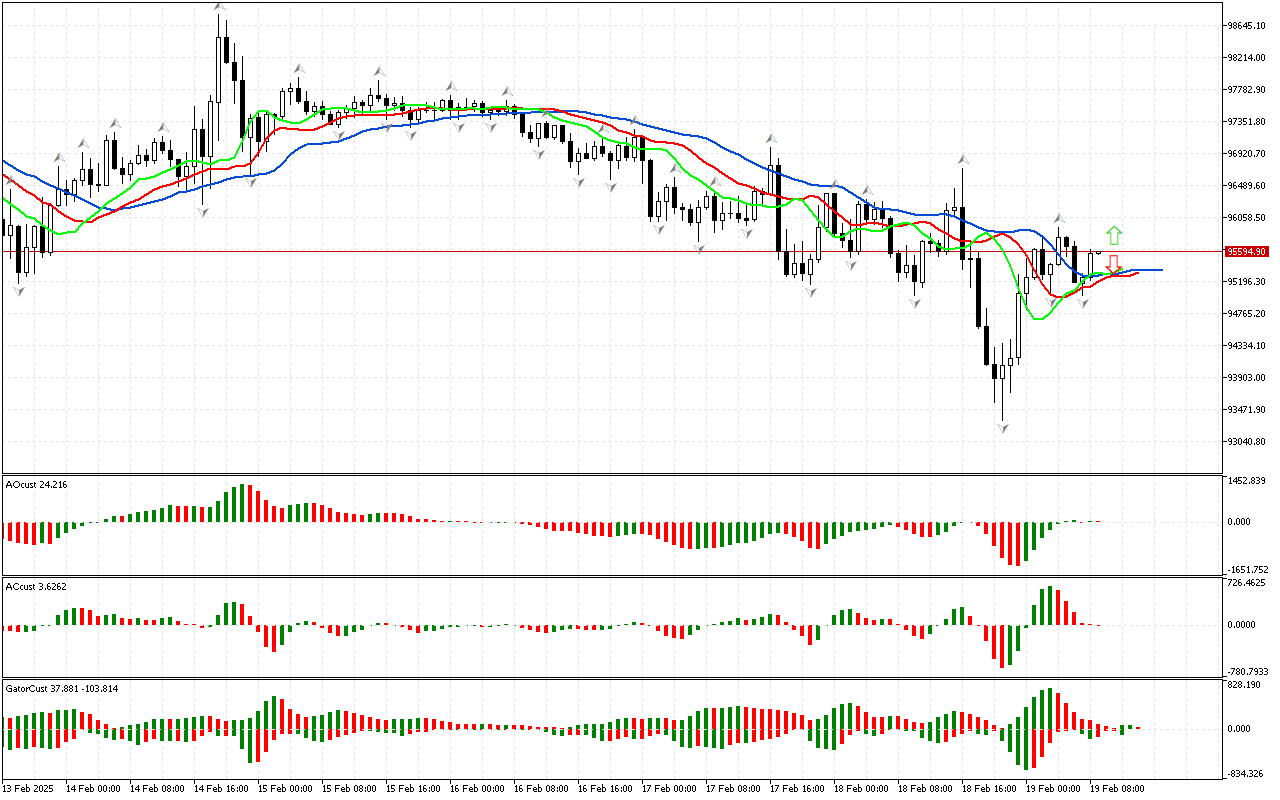Image resolution: width=1280 pixels, height=800 pixels.
Task: Click the green up arrow signal
Action: 1114,236
